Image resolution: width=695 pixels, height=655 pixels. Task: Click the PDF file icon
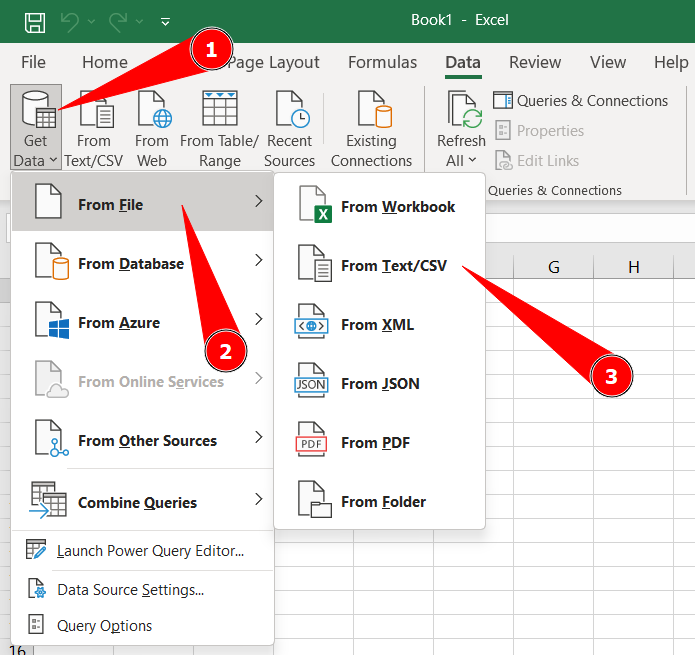pos(311,439)
